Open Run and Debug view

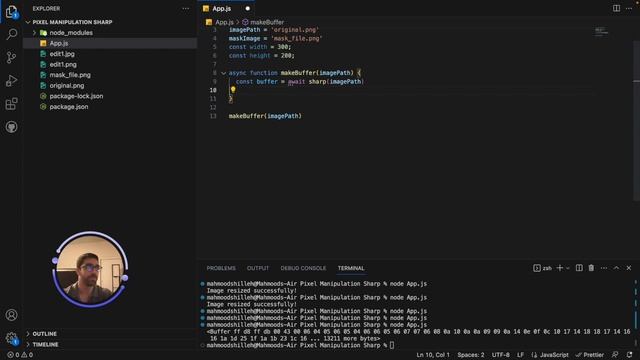coord(11,81)
